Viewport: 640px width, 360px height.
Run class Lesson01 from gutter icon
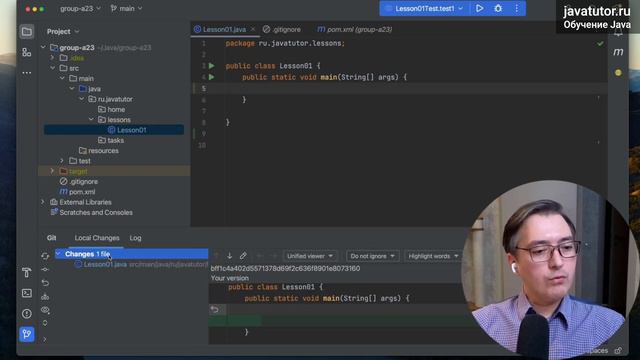tap(211, 66)
